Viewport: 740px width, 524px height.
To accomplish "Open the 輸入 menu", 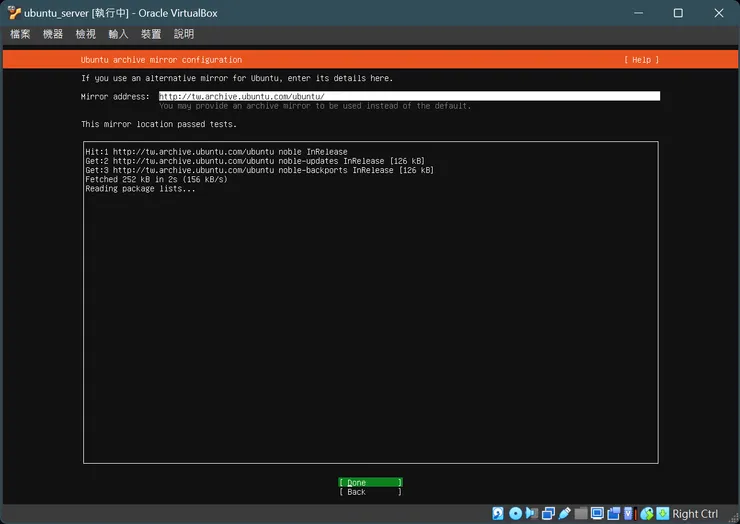I will point(118,34).
